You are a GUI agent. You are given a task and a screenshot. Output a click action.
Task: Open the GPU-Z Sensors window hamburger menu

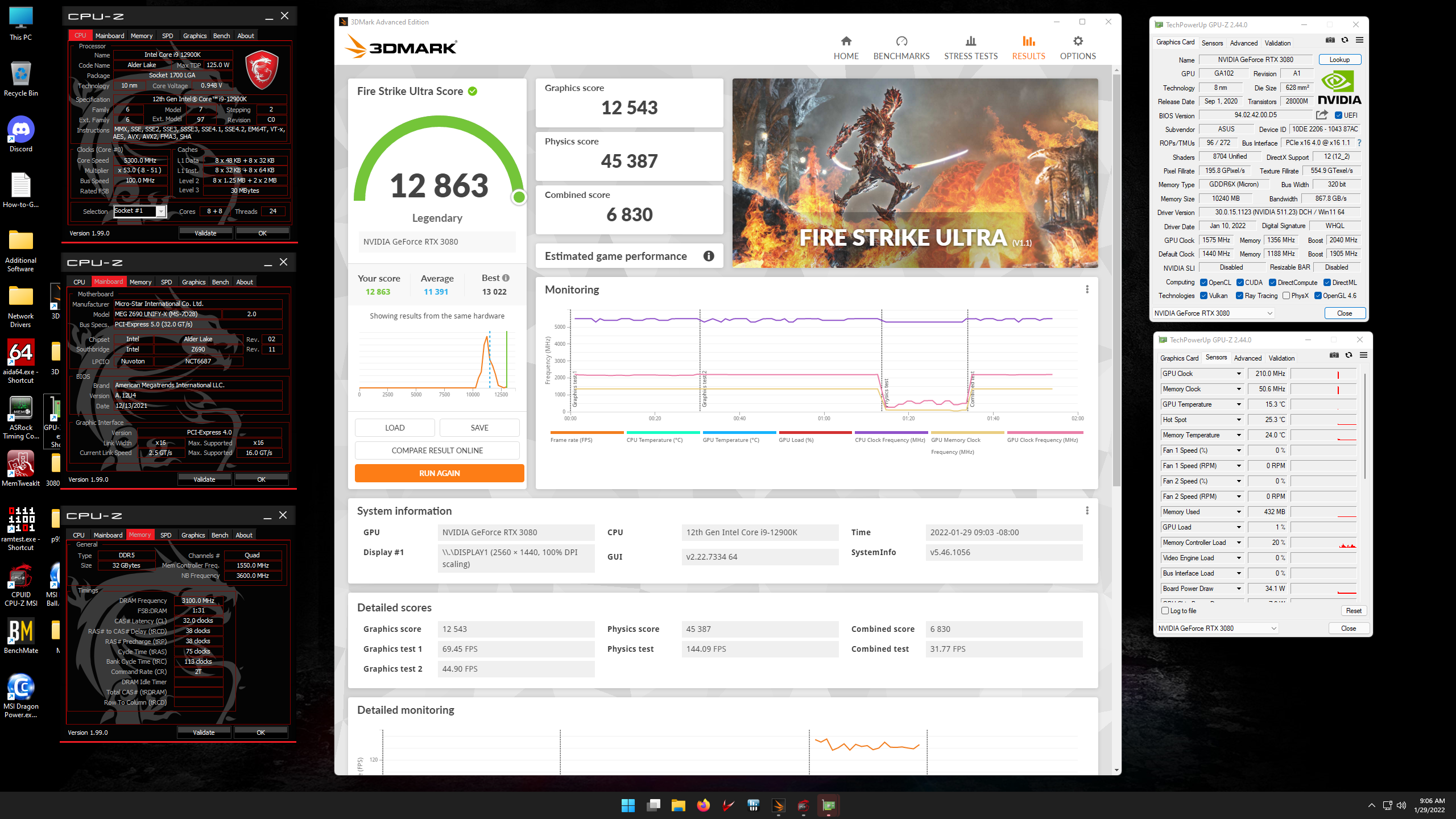pos(1363,355)
